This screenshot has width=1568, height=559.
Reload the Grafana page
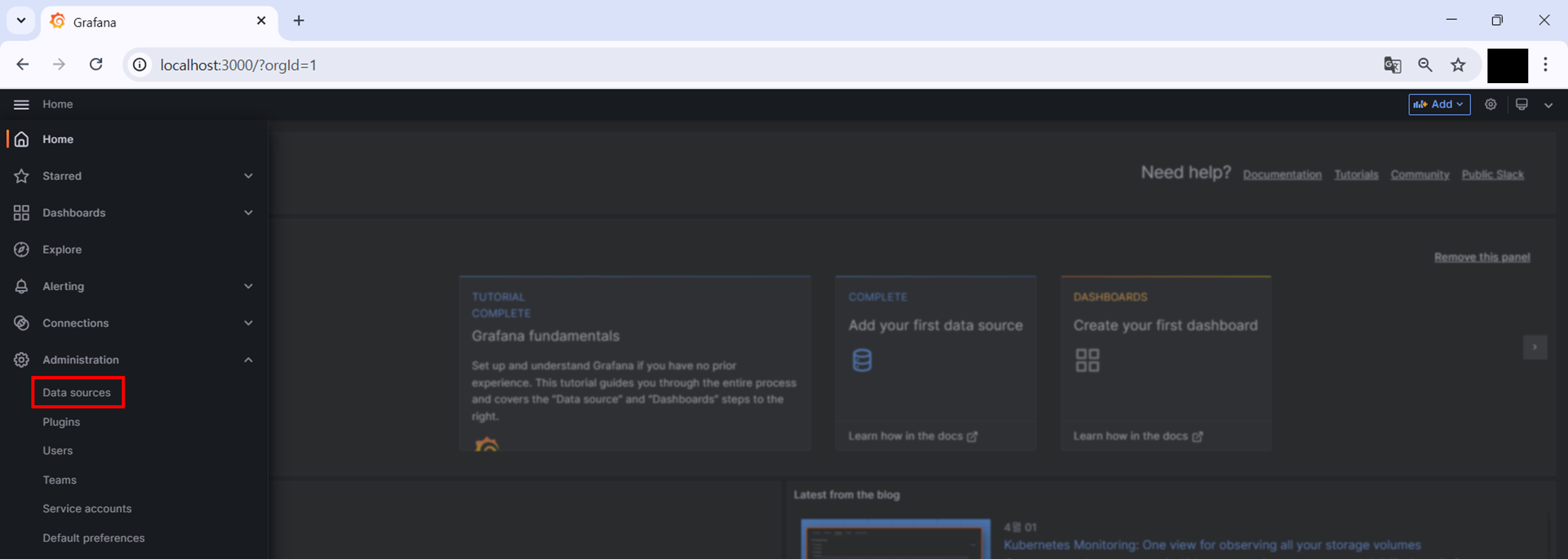(96, 64)
